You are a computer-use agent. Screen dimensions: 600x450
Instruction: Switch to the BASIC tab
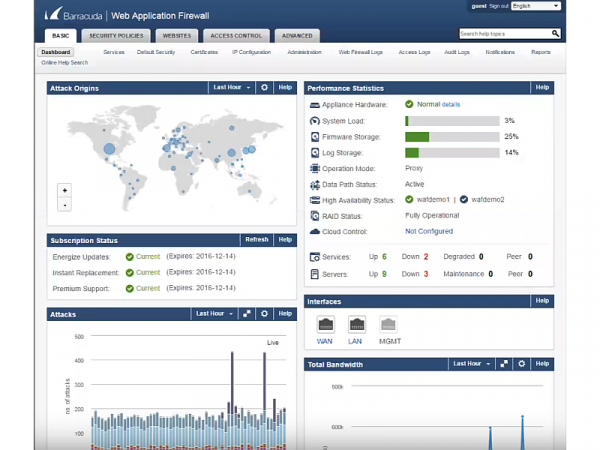tap(60, 36)
